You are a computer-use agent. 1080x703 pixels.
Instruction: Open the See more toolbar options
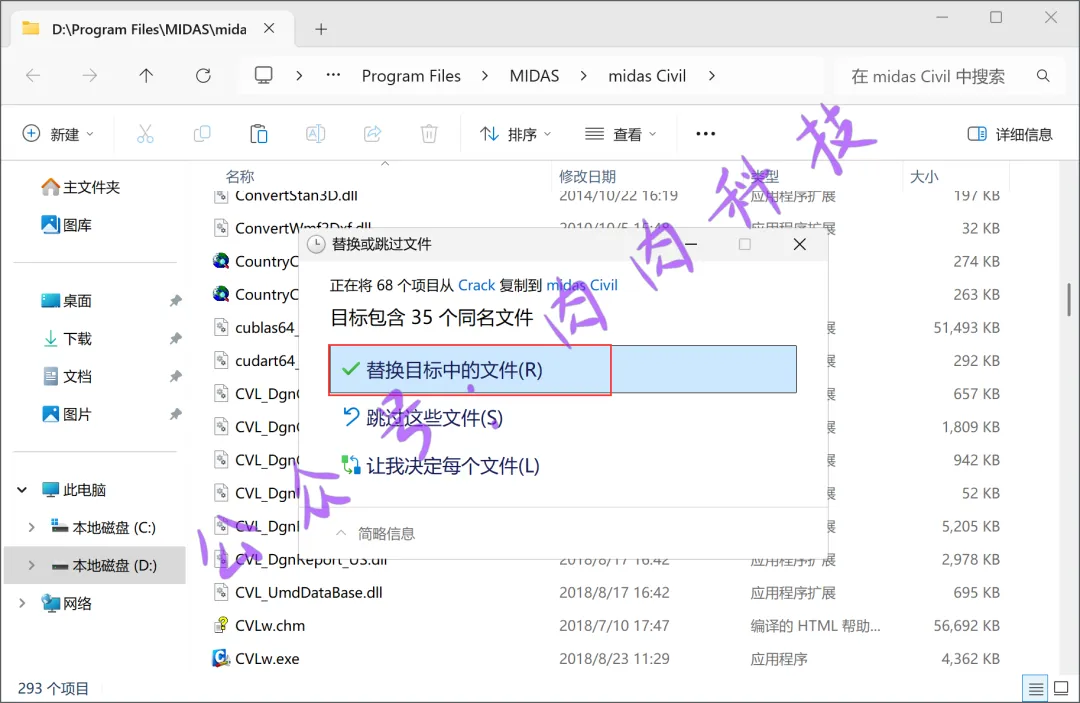pyautogui.click(x=706, y=134)
